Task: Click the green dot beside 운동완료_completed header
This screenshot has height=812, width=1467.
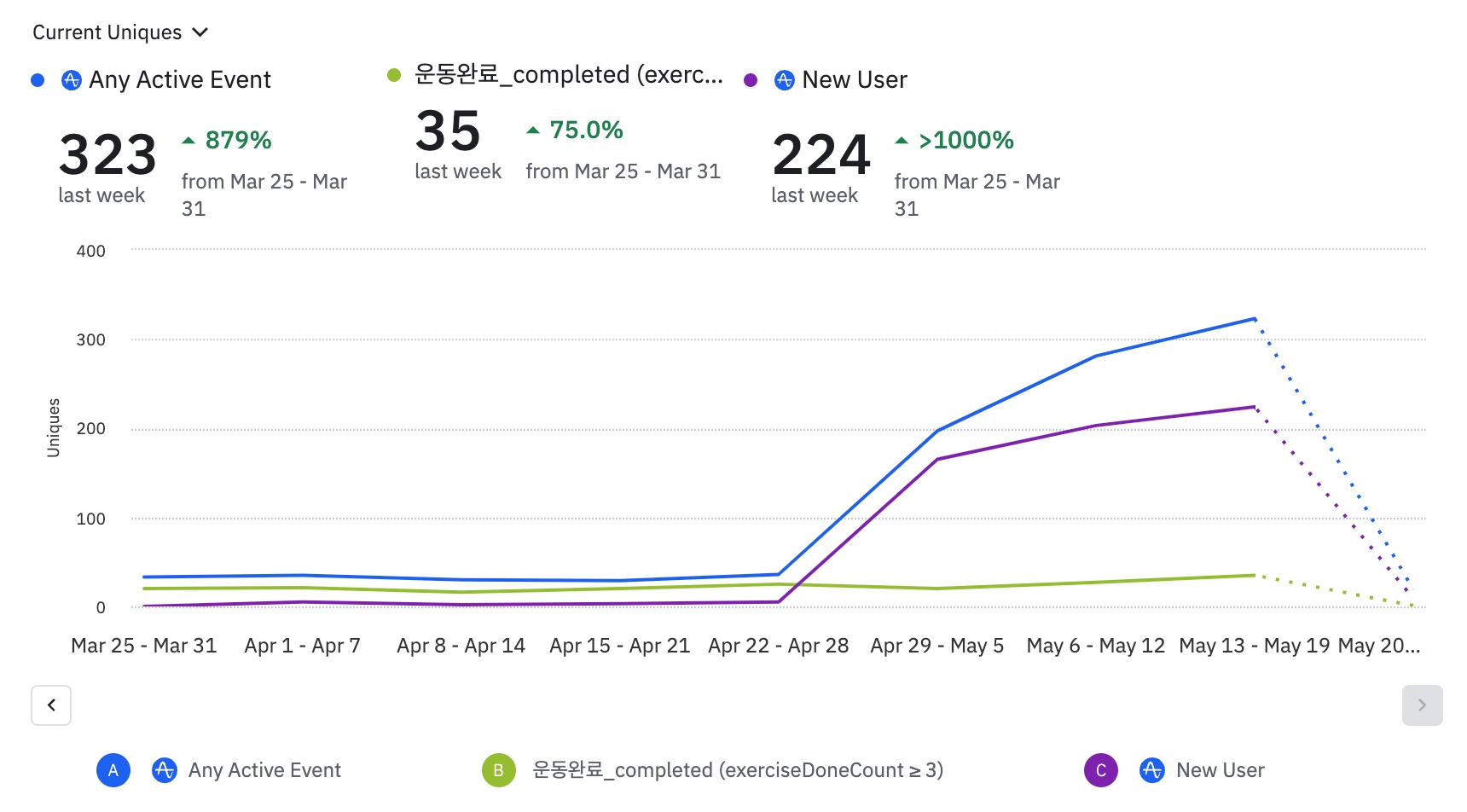Action: tap(394, 75)
